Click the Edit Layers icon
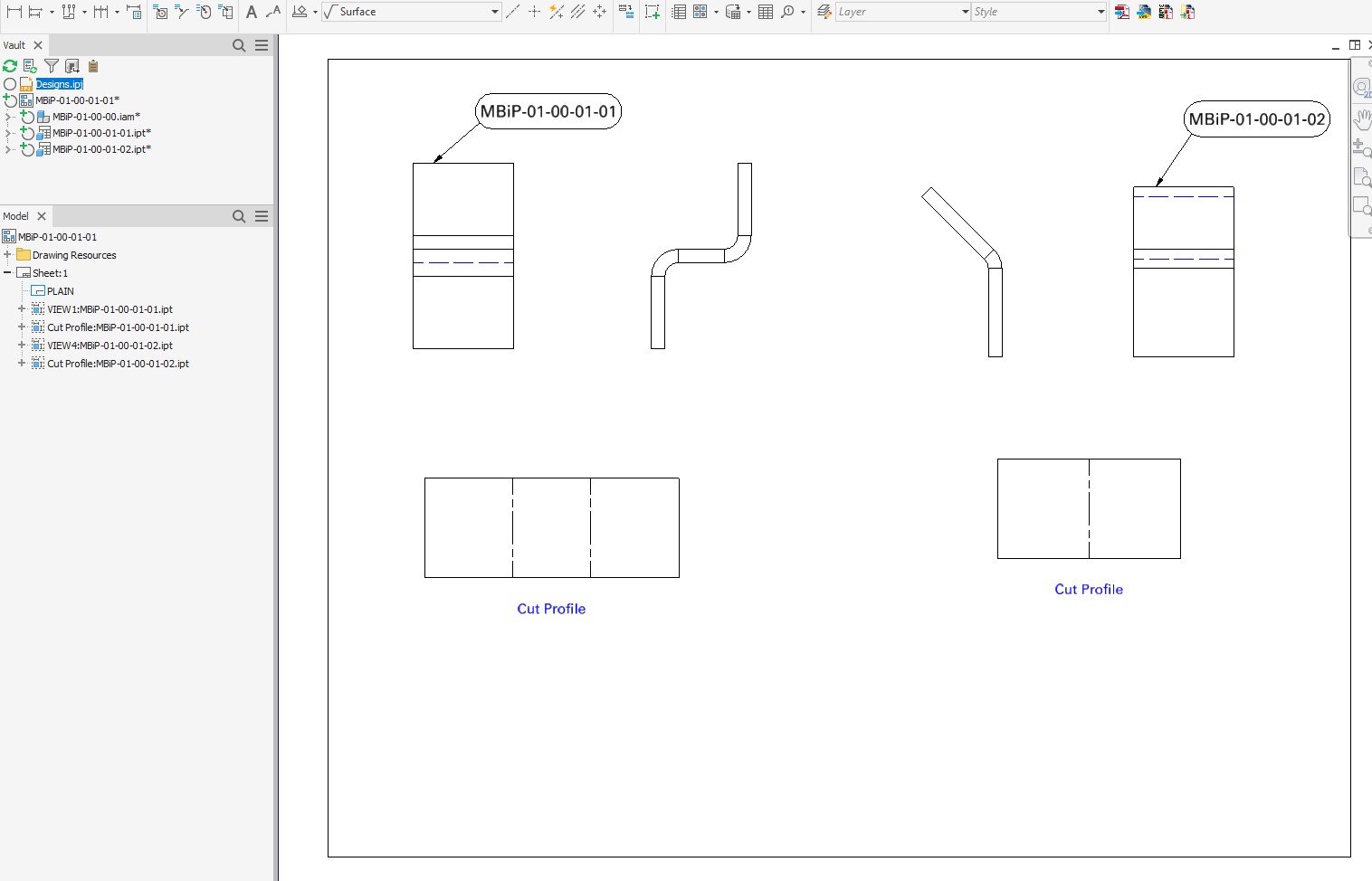Screen dimensions: 1372x881 coord(824,12)
